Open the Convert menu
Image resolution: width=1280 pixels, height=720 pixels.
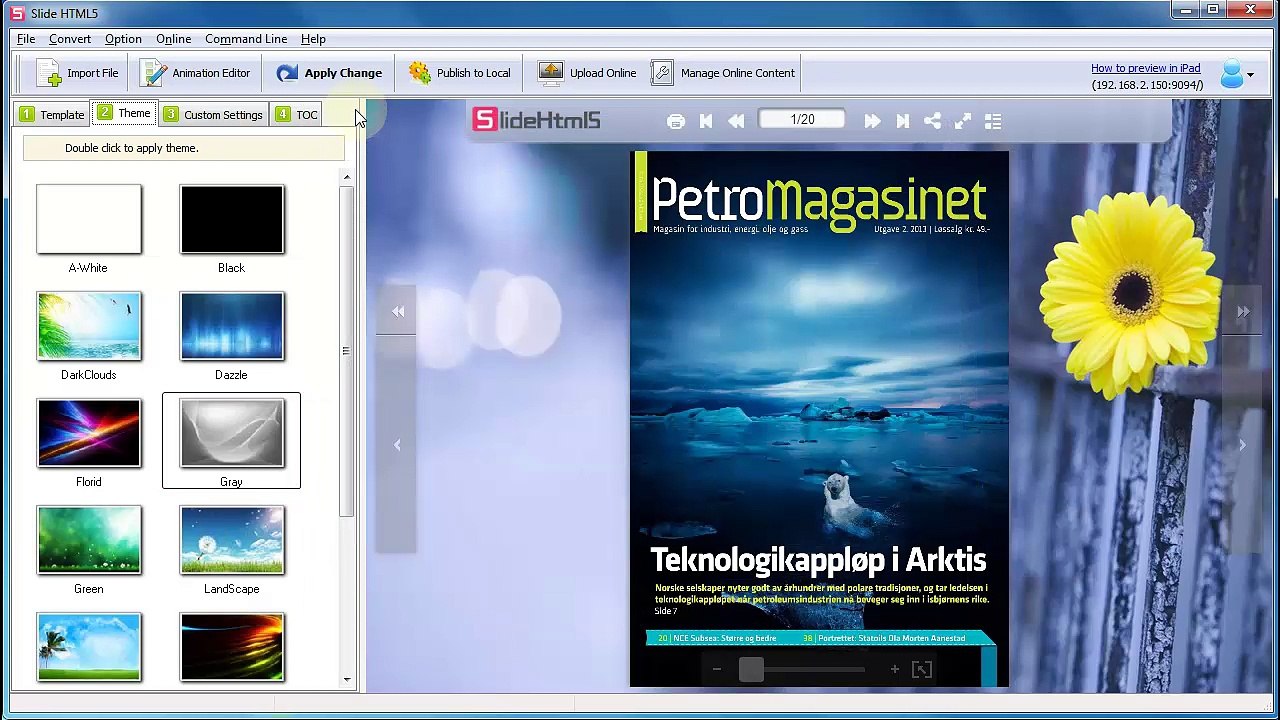[70, 39]
